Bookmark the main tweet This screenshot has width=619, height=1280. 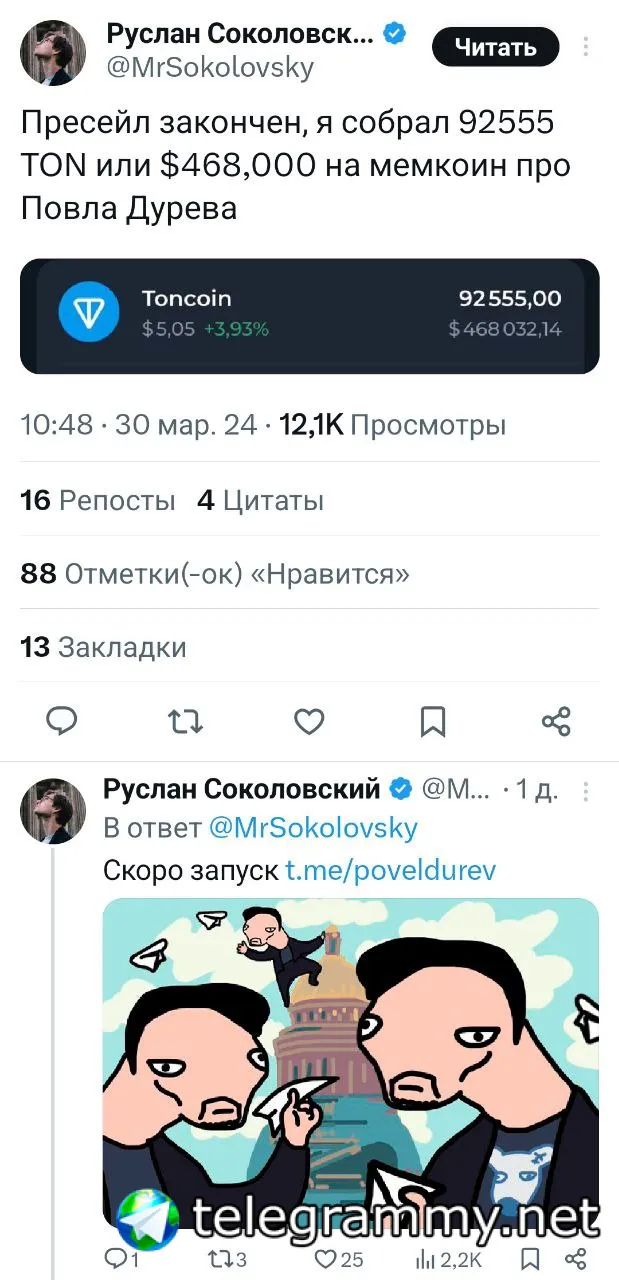[432, 720]
